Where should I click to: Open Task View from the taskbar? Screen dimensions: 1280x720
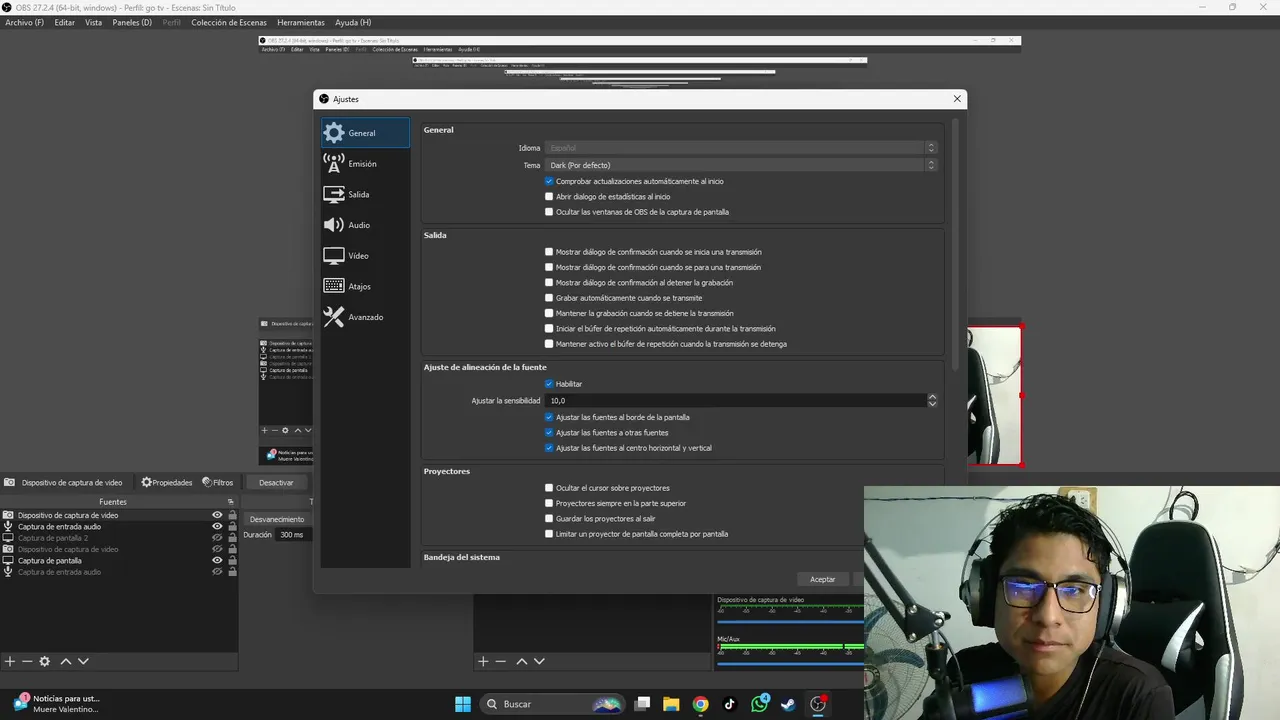(642, 704)
